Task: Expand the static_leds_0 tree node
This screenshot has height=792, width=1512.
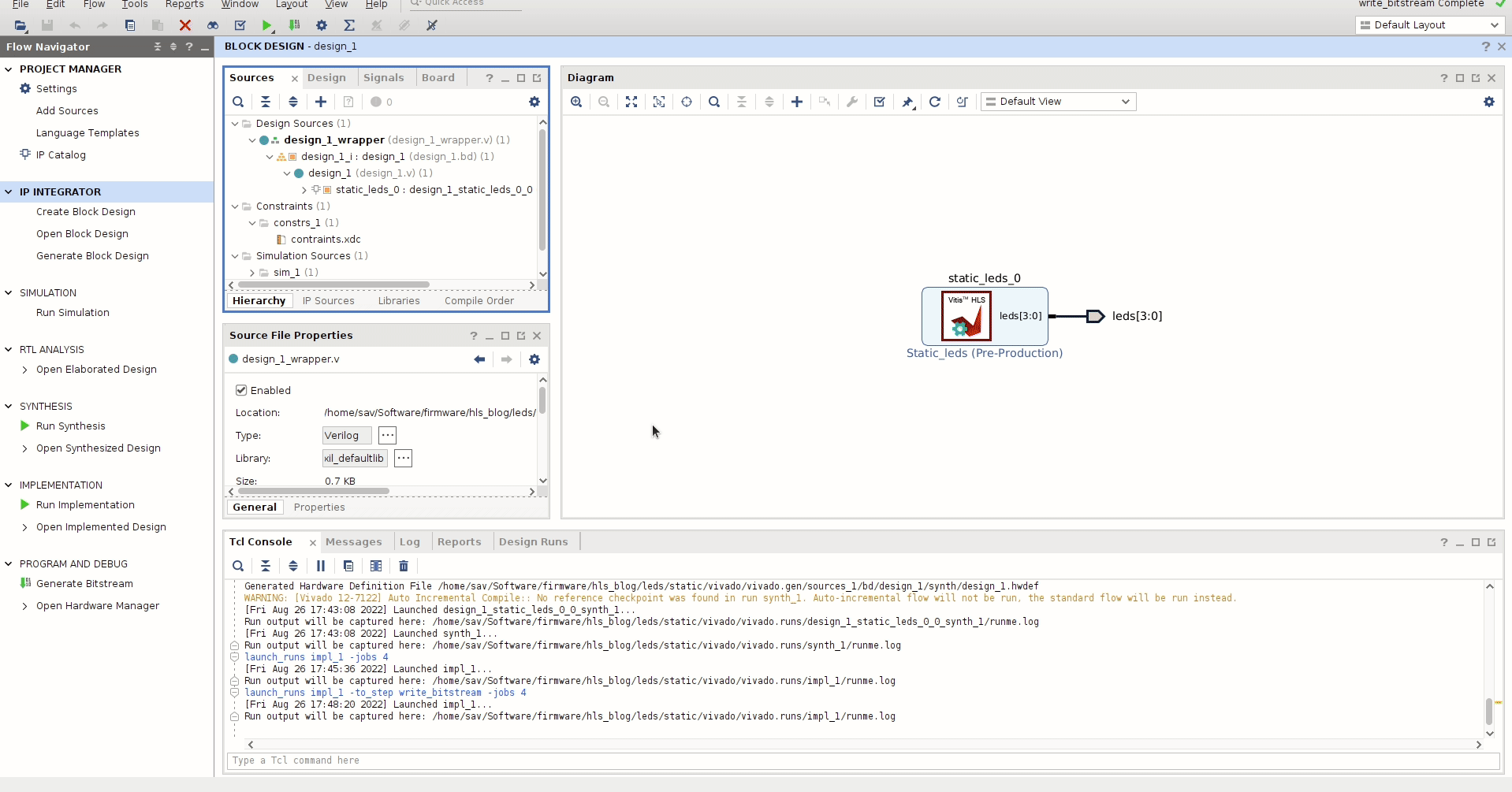Action: point(304,190)
